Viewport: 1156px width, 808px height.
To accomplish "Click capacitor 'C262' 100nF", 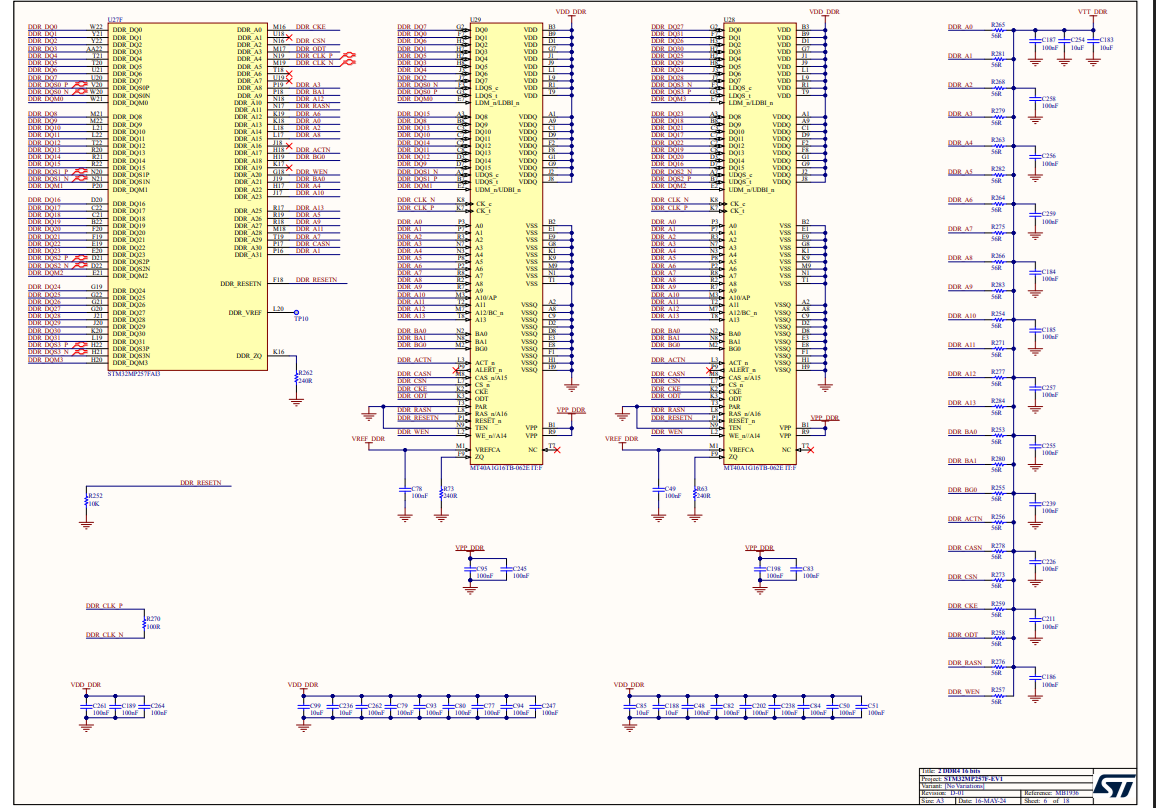I will coord(361,708).
